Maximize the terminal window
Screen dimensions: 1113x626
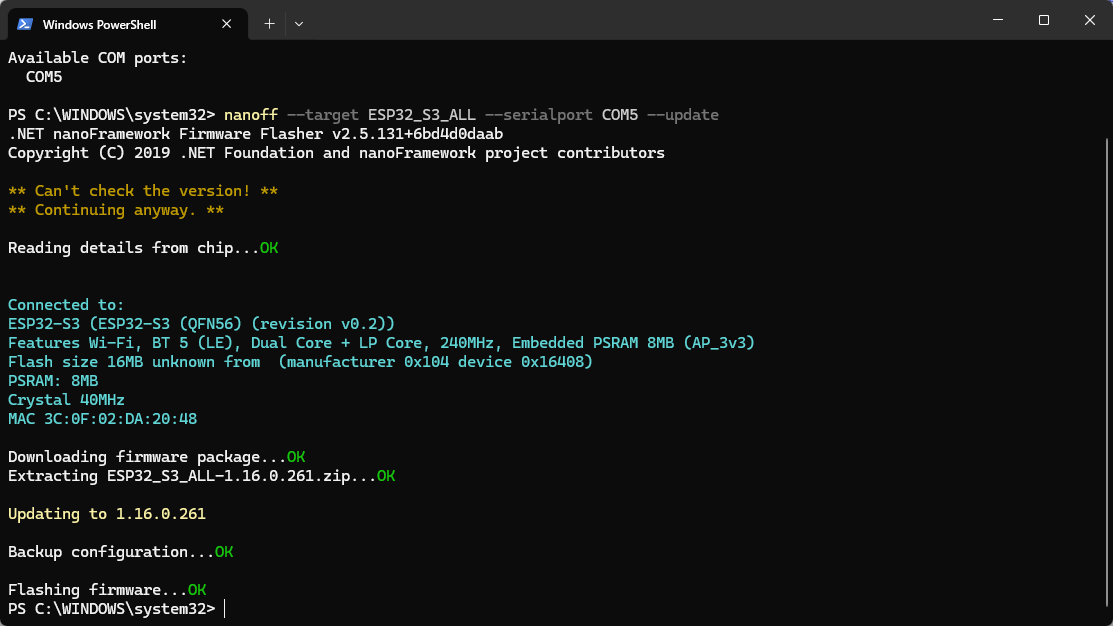coord(1043,20)
